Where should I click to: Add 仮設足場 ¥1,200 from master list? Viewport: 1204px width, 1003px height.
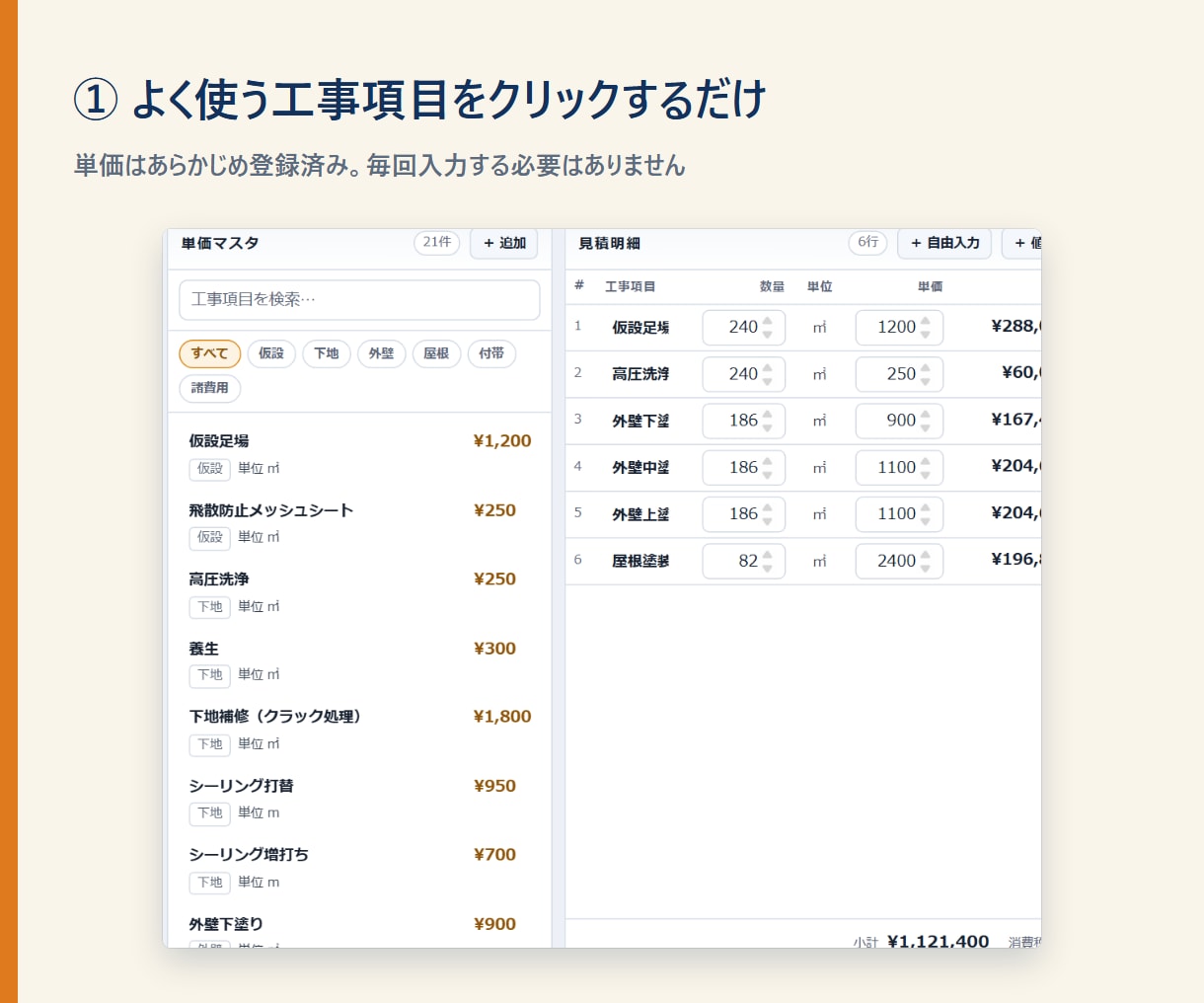click(359, 453)
